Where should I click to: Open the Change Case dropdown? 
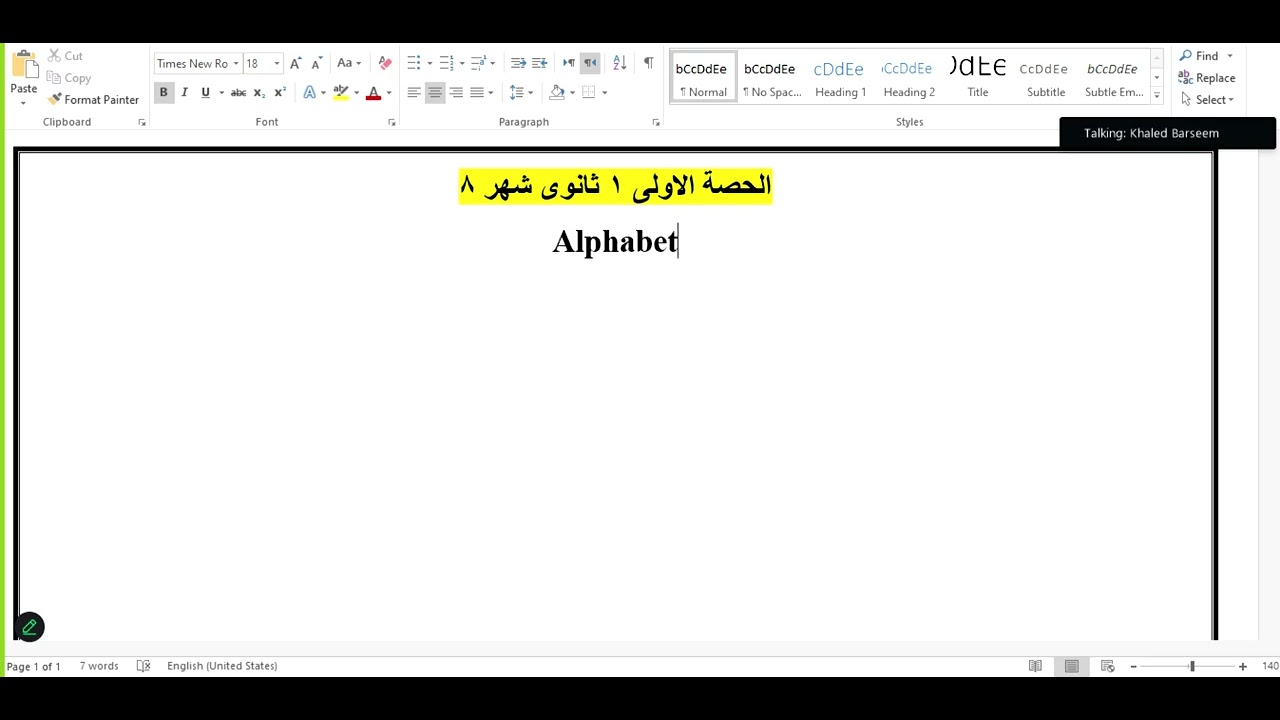pyautogui.click(x=349, y=63)
